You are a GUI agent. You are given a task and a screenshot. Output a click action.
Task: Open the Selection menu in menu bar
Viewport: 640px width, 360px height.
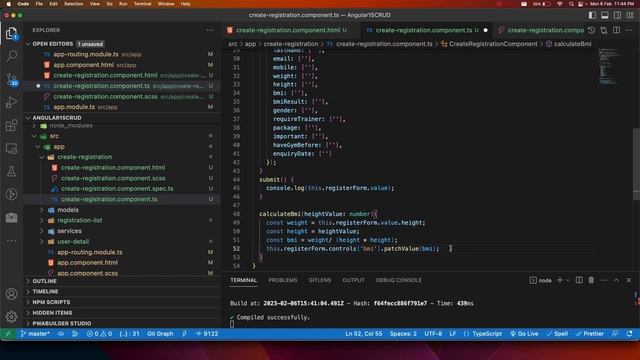(74, 4)
